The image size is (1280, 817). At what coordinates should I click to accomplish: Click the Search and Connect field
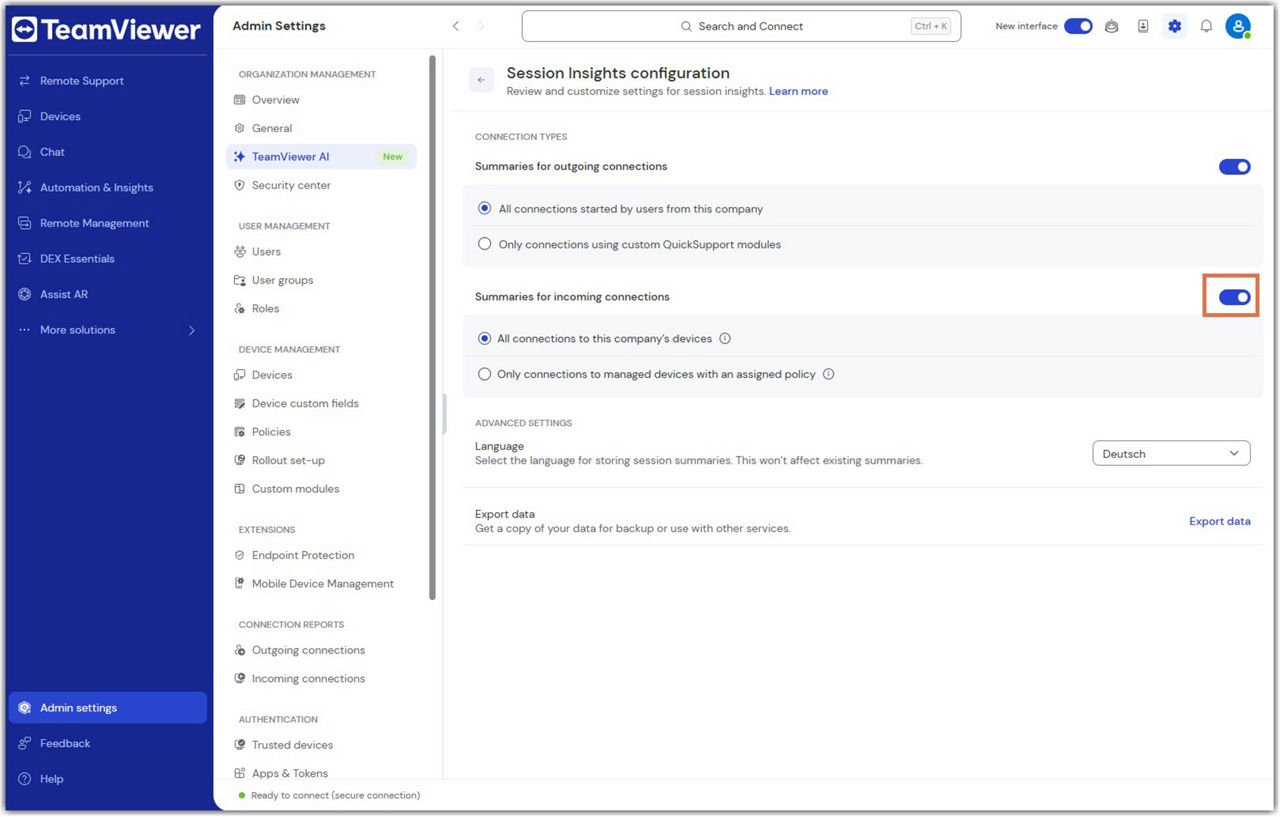pos(741,27)
